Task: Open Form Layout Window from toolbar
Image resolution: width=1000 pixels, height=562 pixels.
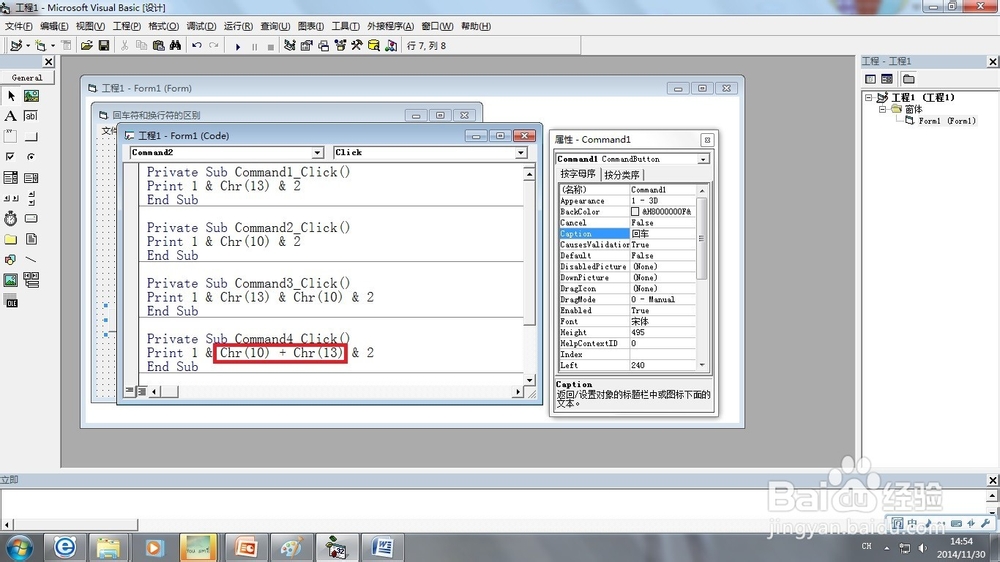Action: pos(323,45)
